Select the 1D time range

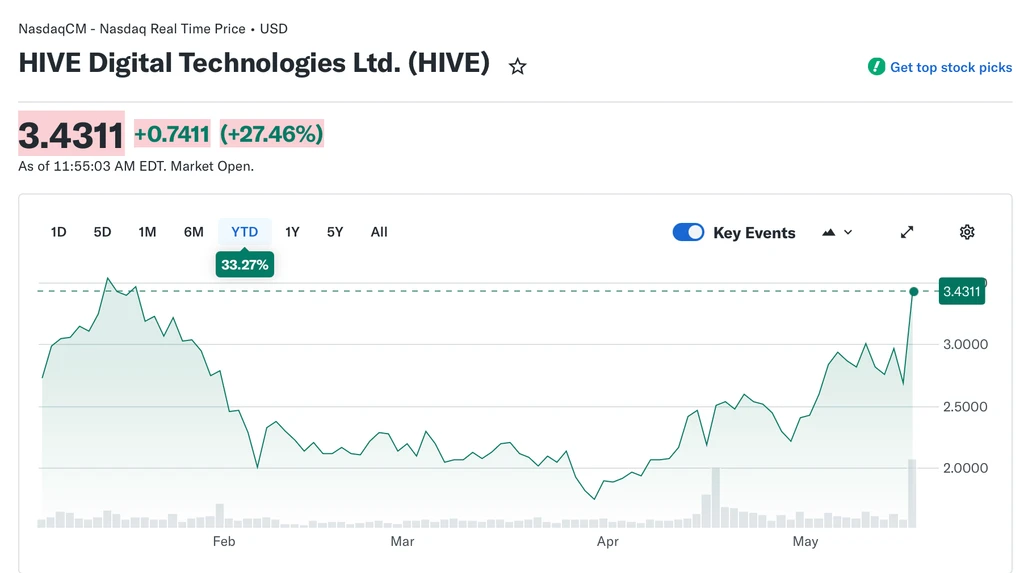click(x=59, y=232)
